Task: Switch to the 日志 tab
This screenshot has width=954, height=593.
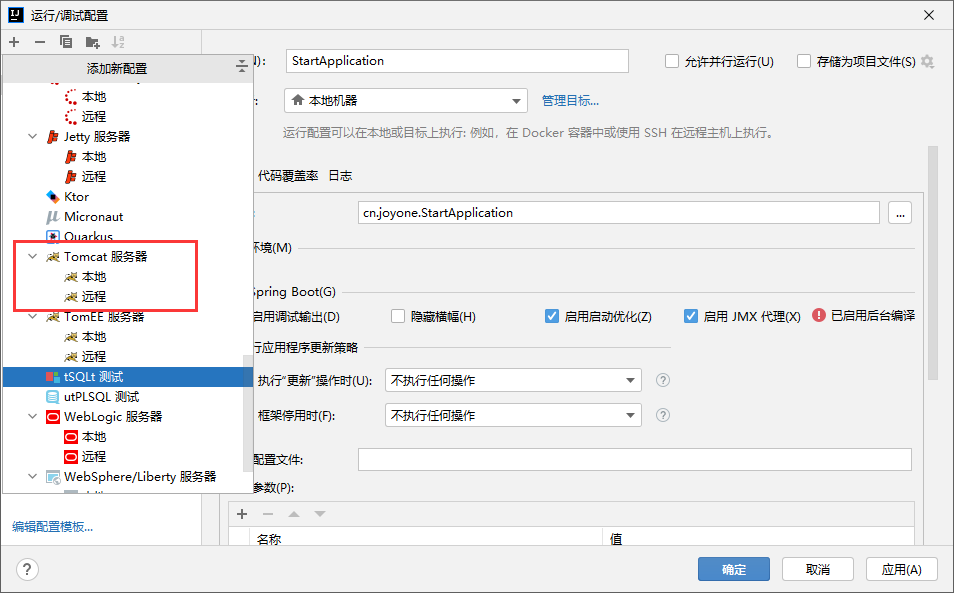Action: pyautogui.click(x=340, y=176)
